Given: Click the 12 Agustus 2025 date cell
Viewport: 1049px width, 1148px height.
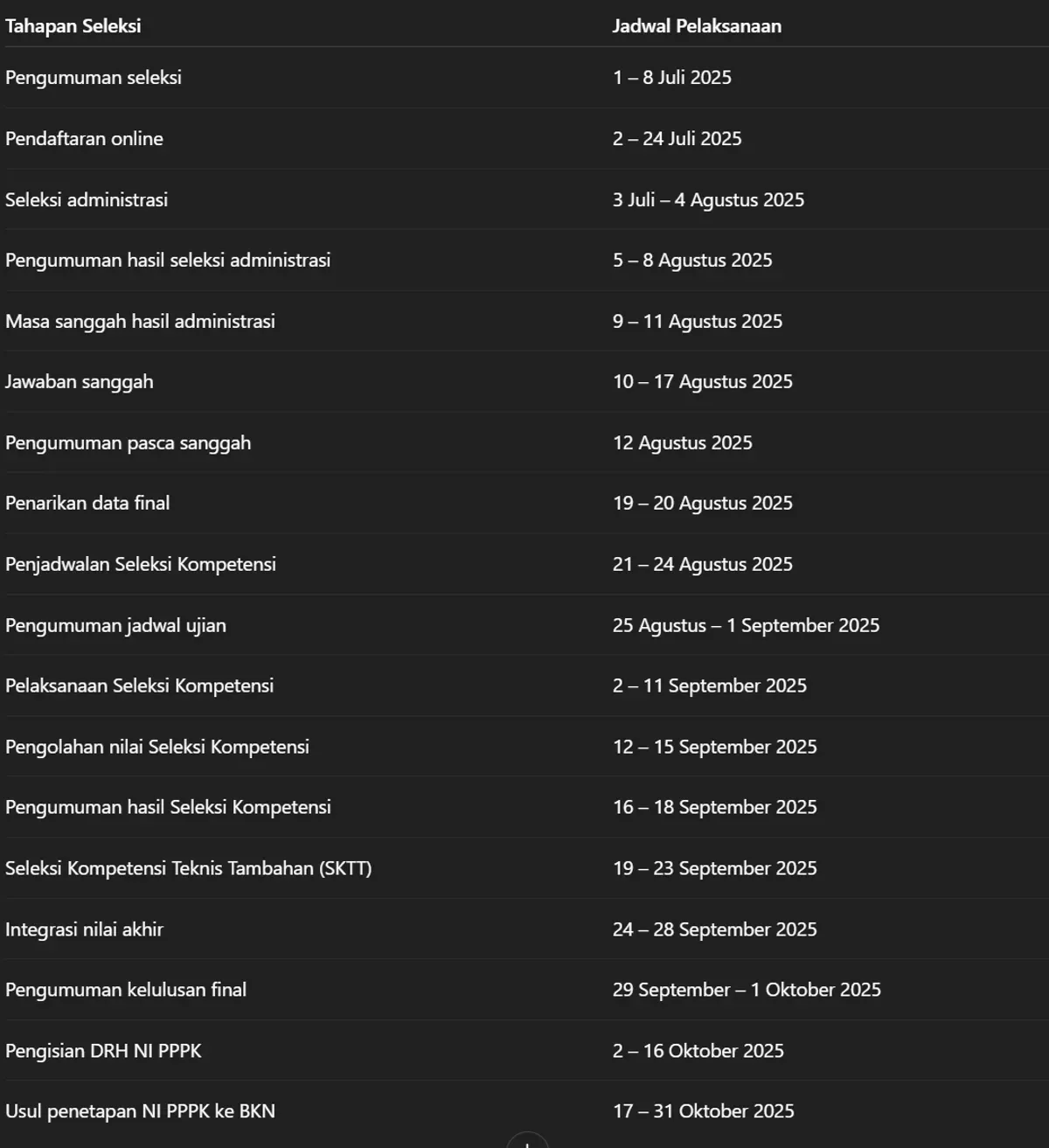Looking at the screenshot, I should (683, 442).
